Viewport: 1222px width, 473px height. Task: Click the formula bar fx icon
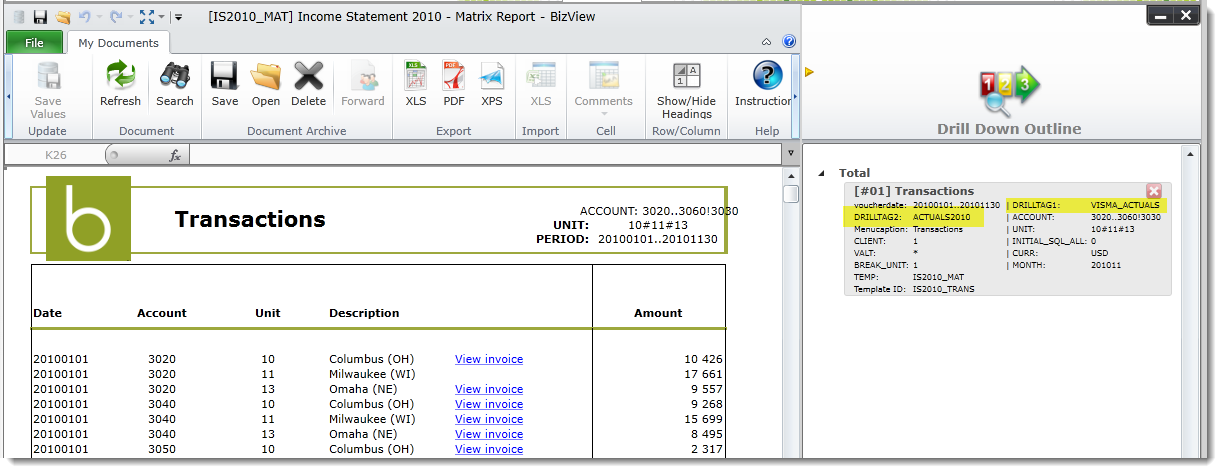tap(174, 155)
